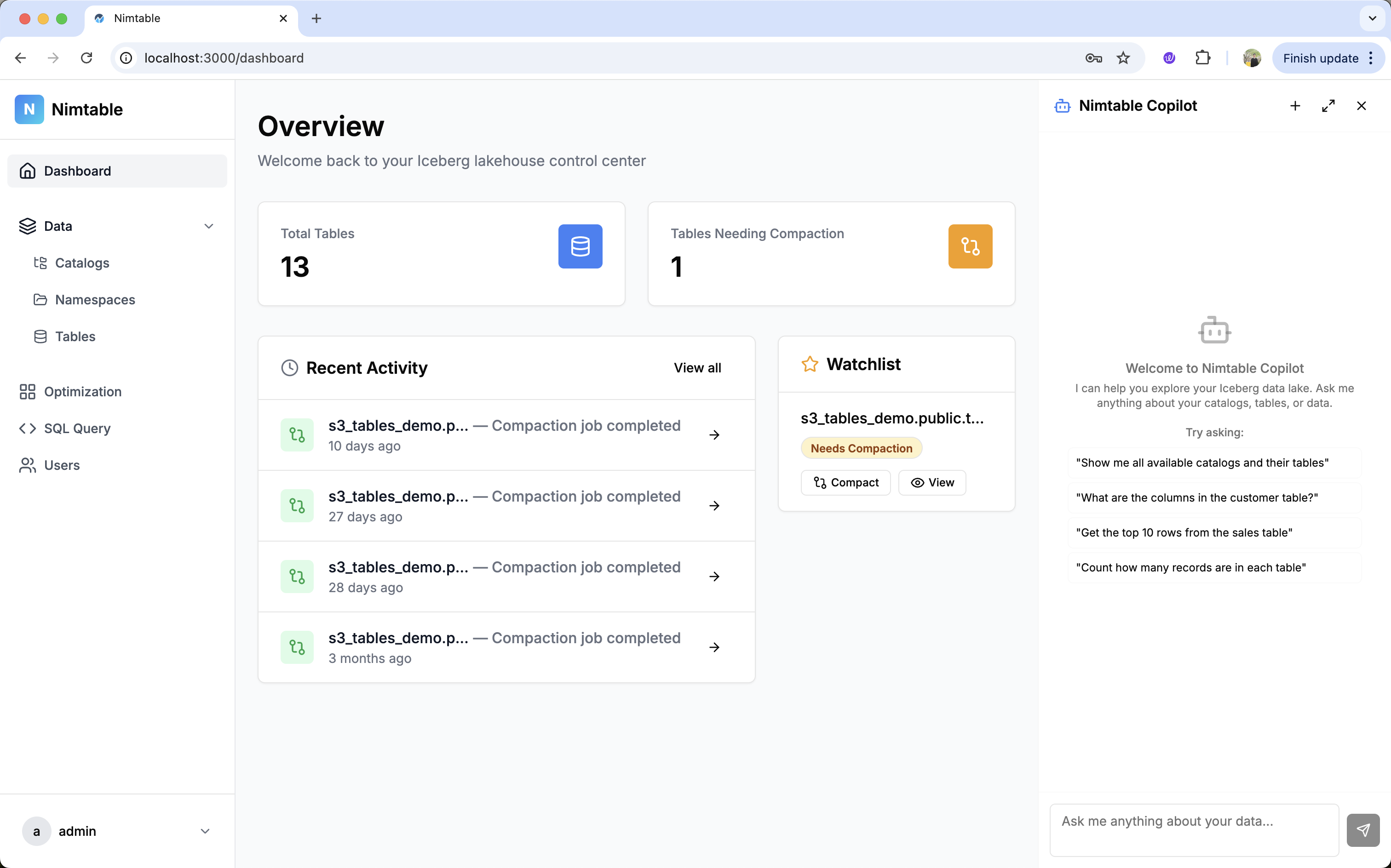1391x868 pixels.
Task: Open Chrome extensions puzzle icon
Action: 1202,58
